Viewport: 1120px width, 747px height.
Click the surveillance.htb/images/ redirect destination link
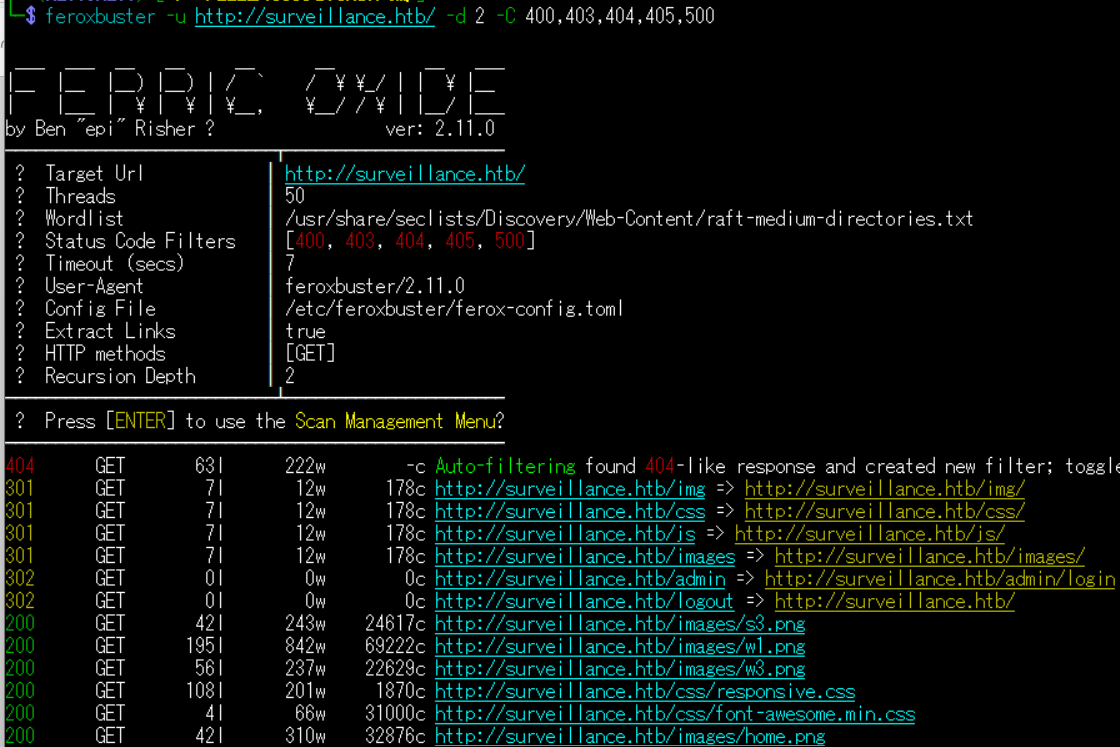pyautogui.click(x=929, y=557)
